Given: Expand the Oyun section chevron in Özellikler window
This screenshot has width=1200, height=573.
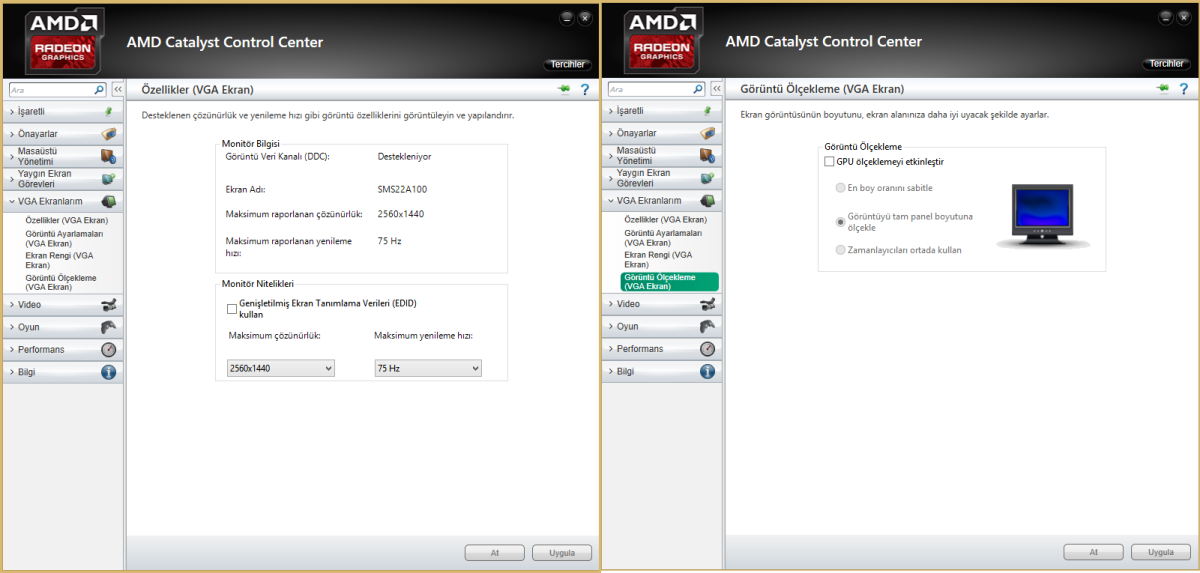Looking at the screenshot, I should (12, 327).
